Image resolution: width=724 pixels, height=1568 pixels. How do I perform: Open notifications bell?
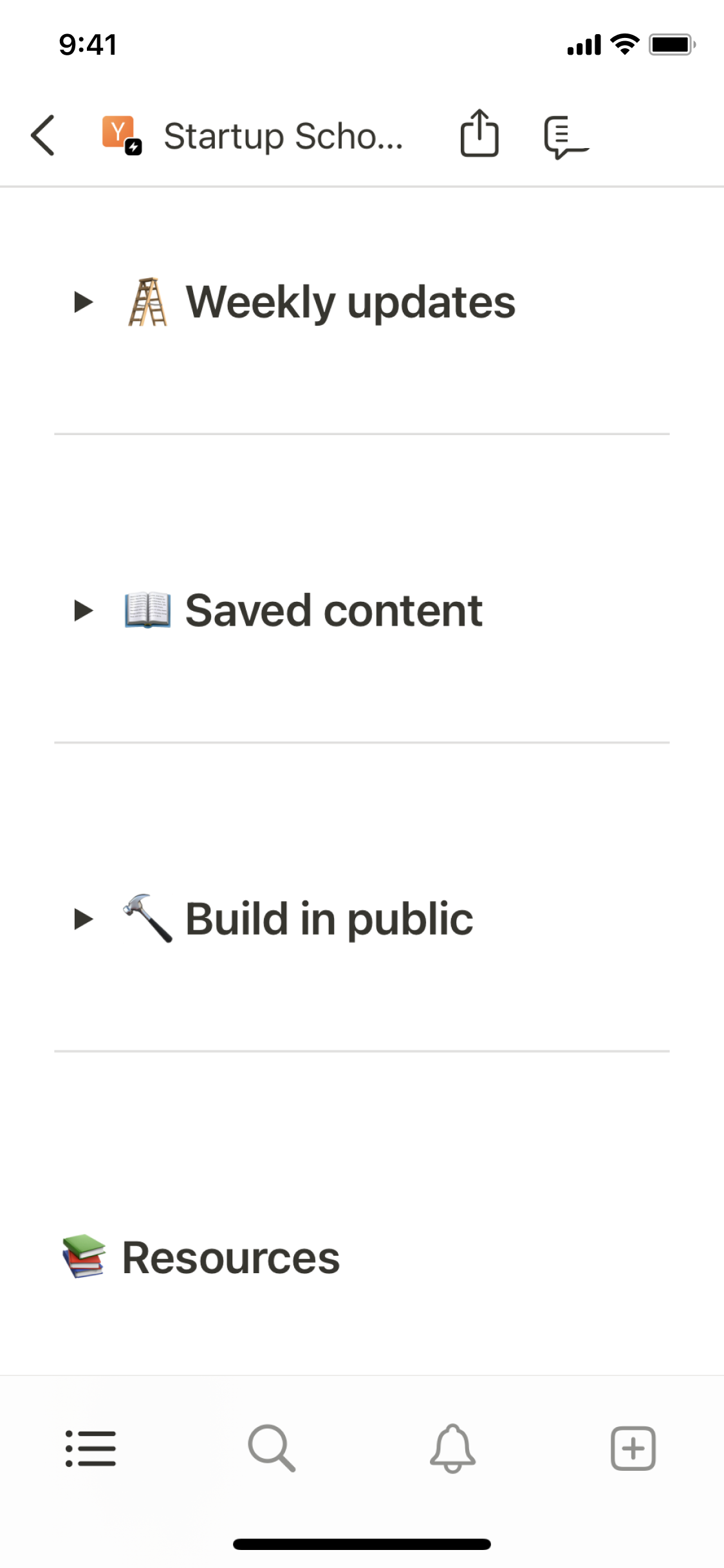[x=452, y=1448]
